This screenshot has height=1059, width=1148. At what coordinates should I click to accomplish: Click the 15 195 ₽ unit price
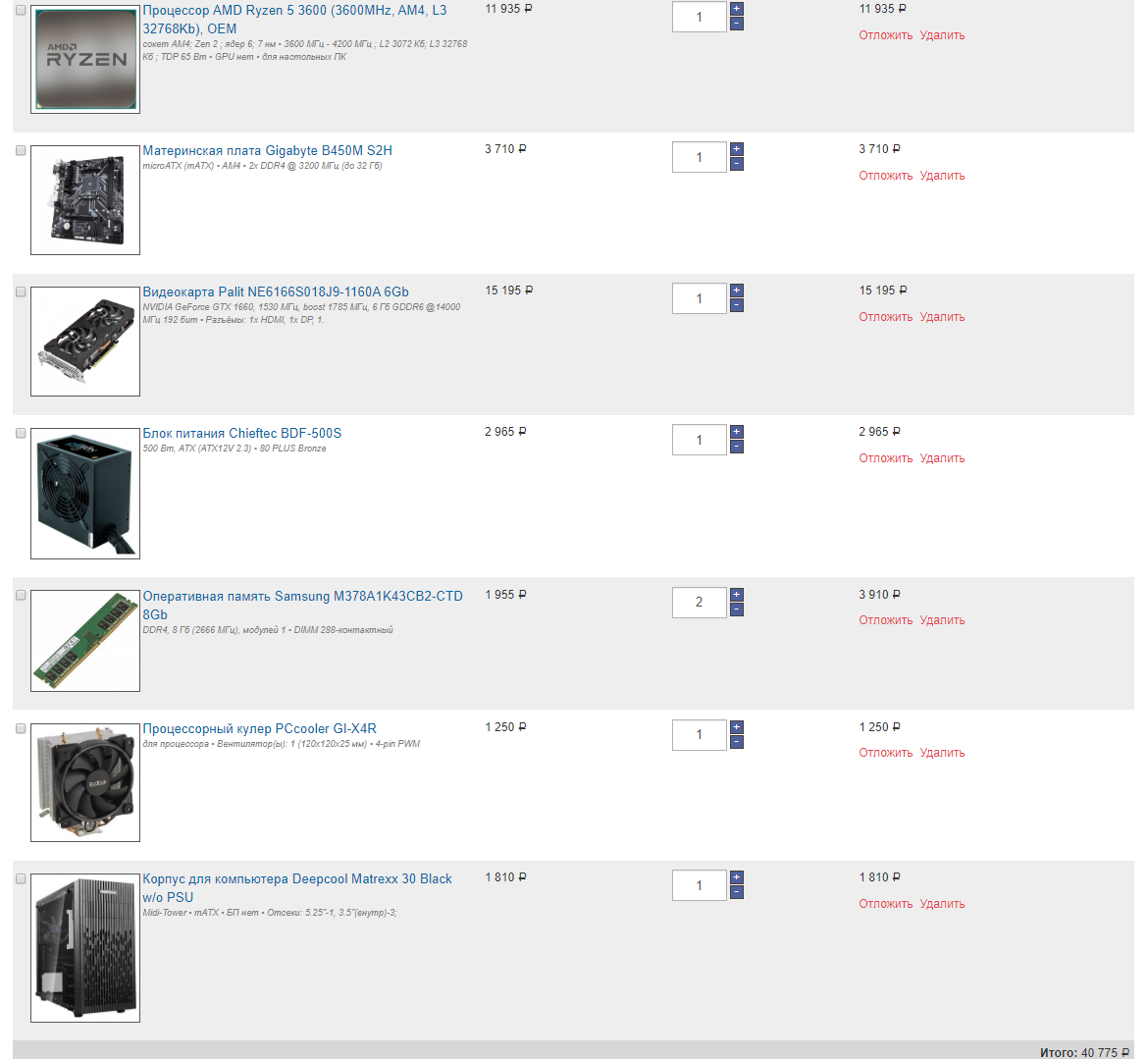509,291
